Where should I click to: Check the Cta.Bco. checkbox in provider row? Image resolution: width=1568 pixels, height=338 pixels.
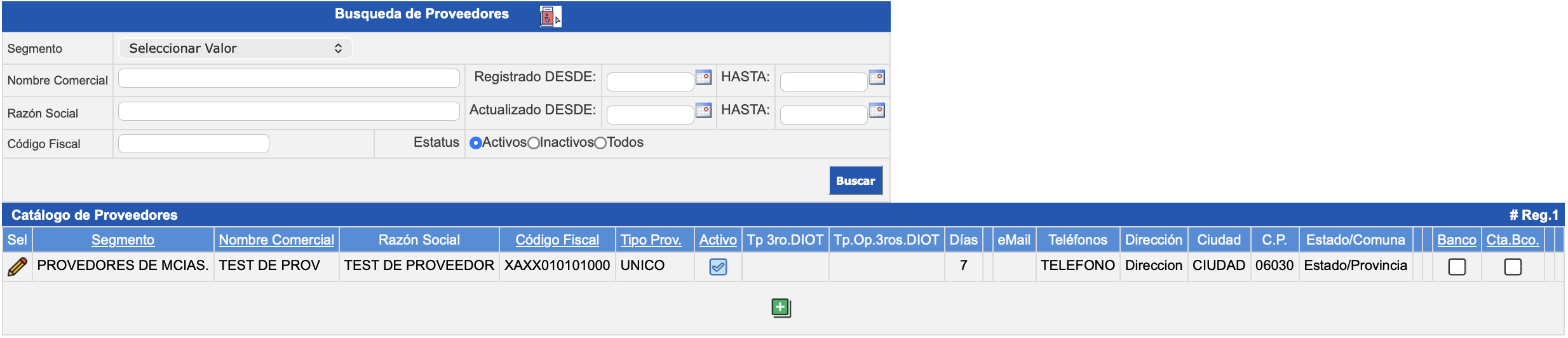click(x=1513, y=267)
